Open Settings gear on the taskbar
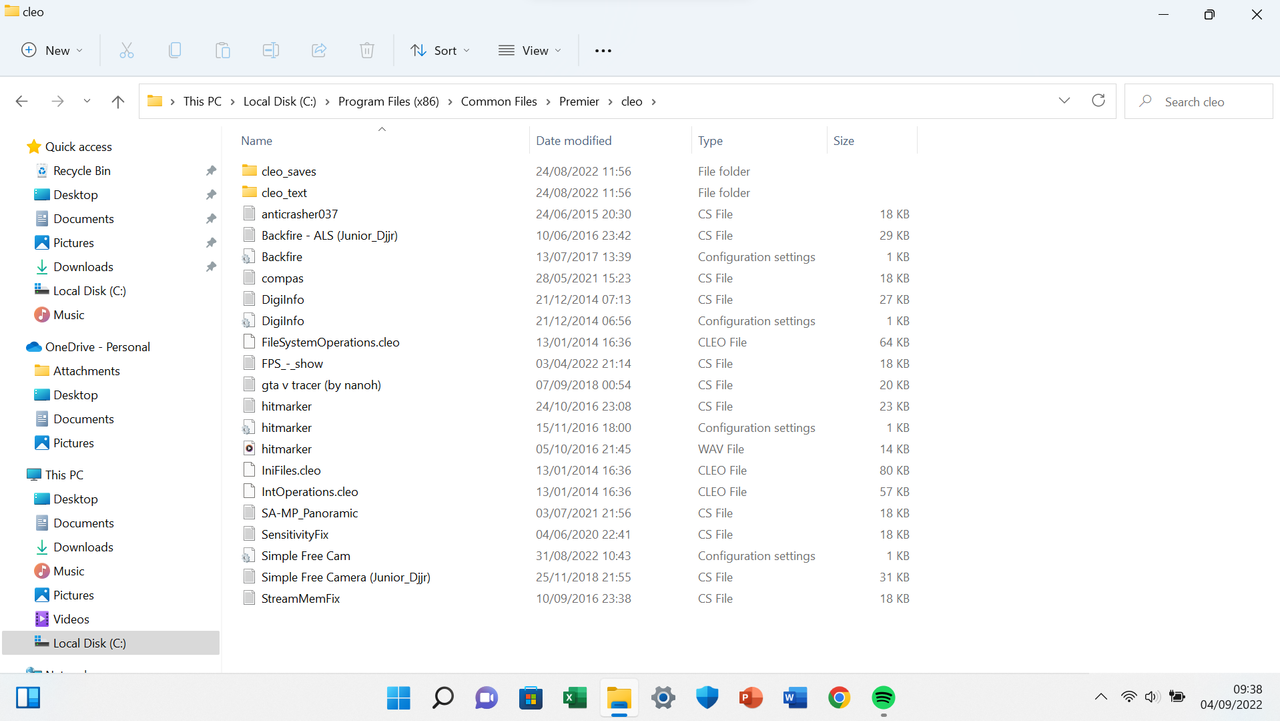 tap(663, 697)
